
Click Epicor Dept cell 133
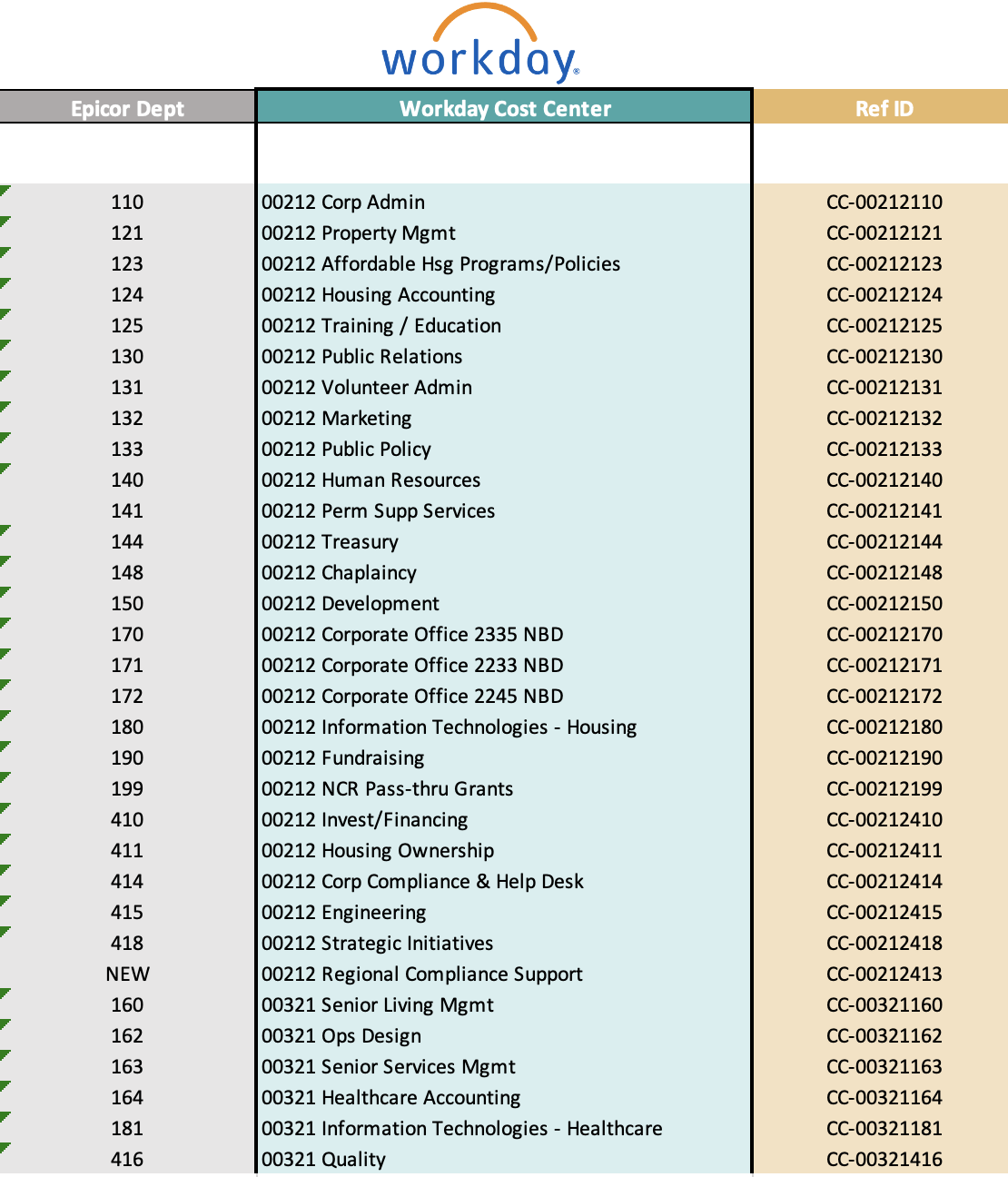pyautogui.click(x=127, y=449)
